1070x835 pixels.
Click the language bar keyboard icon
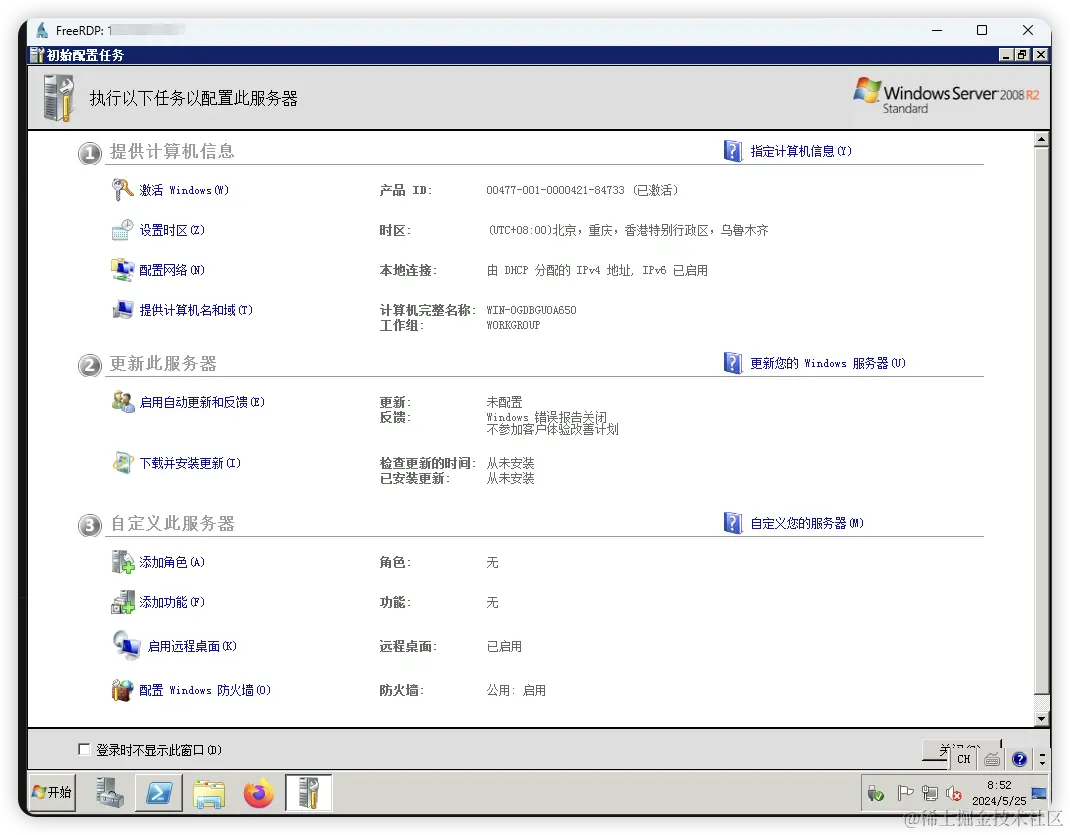pos(993,759)
